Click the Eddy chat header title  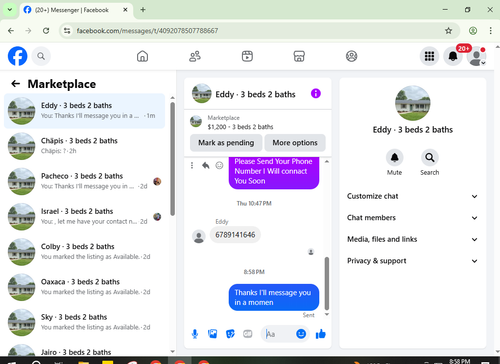[x=255, y=94]
